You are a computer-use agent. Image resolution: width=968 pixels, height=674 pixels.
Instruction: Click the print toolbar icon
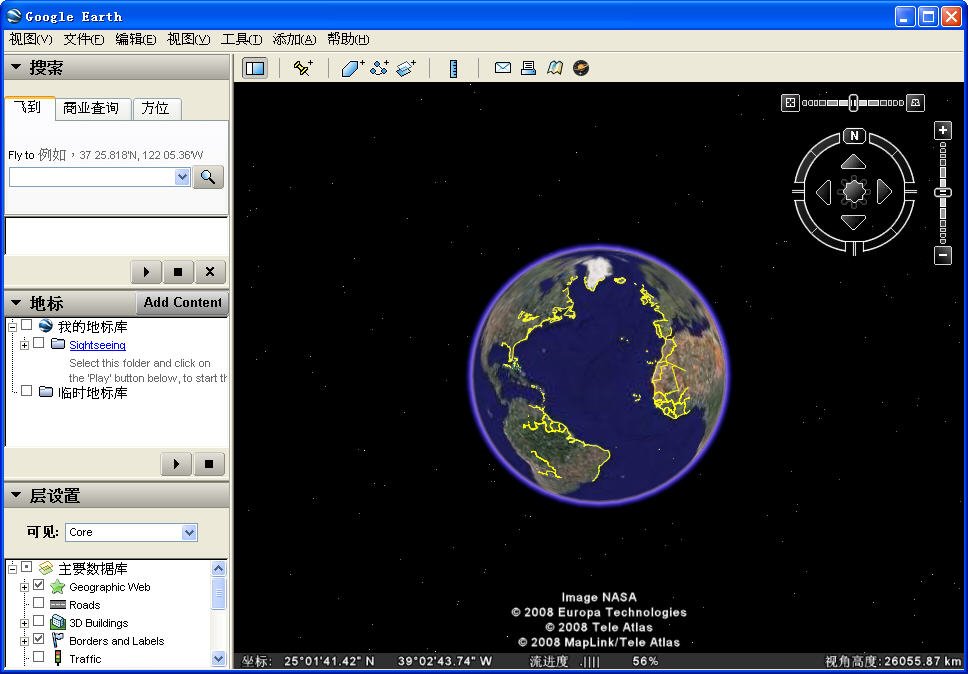[529, 68]
